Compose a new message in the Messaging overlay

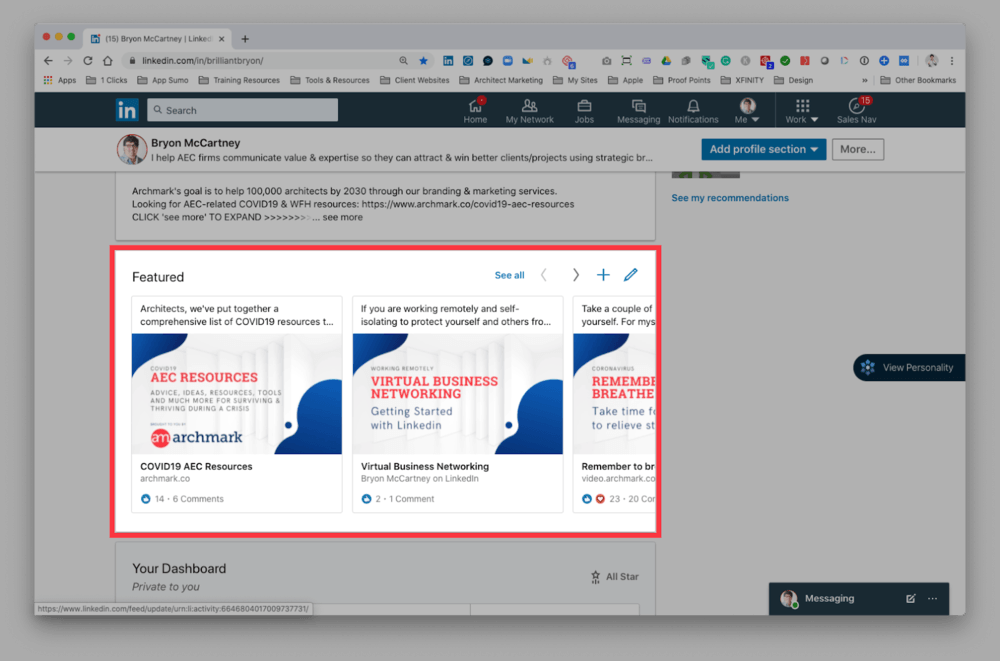pyautogui.click(x=911, y=598)
